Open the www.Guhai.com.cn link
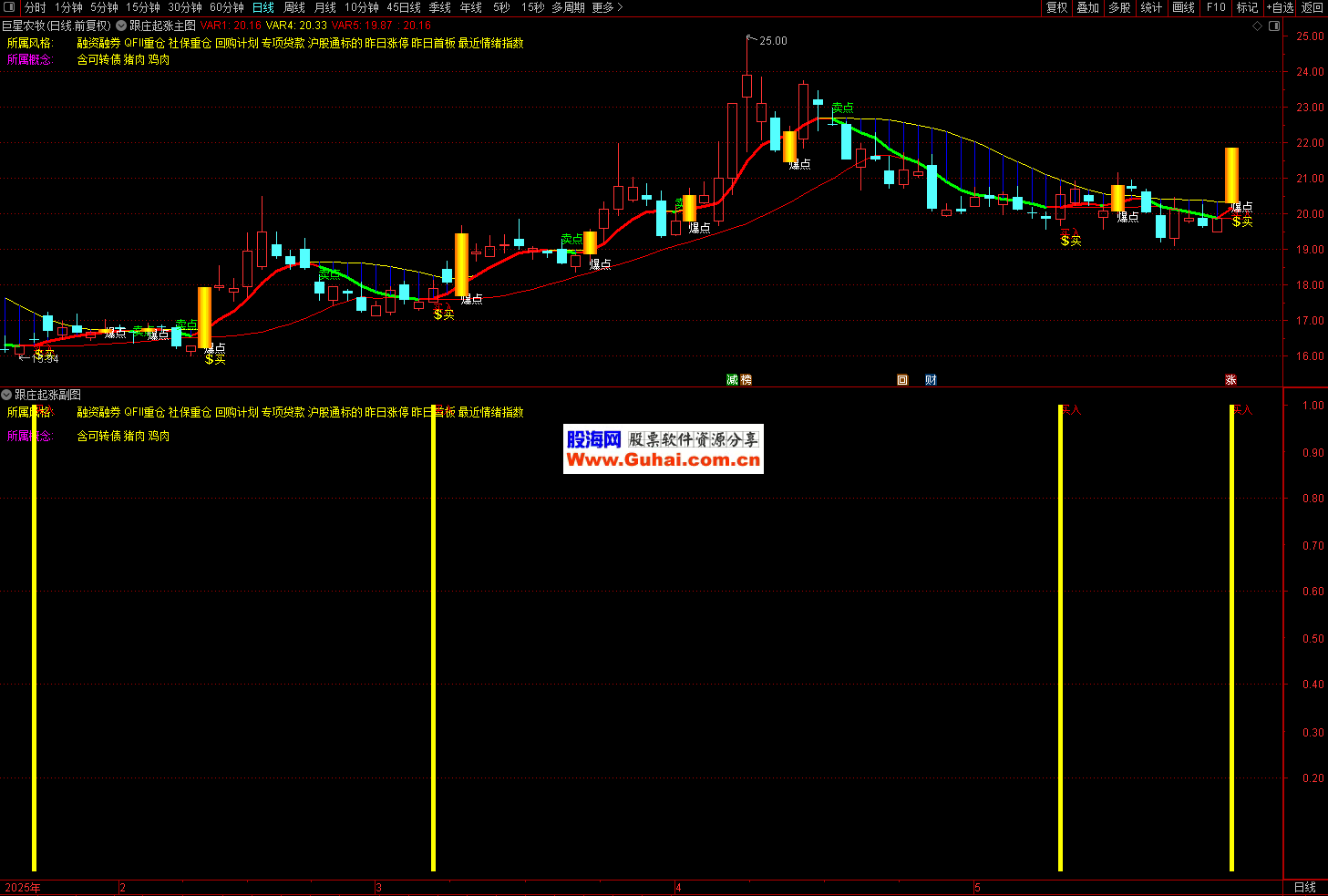Image resolution: width=1328 pixels, height=896 pixels. [x=664, y=460]
